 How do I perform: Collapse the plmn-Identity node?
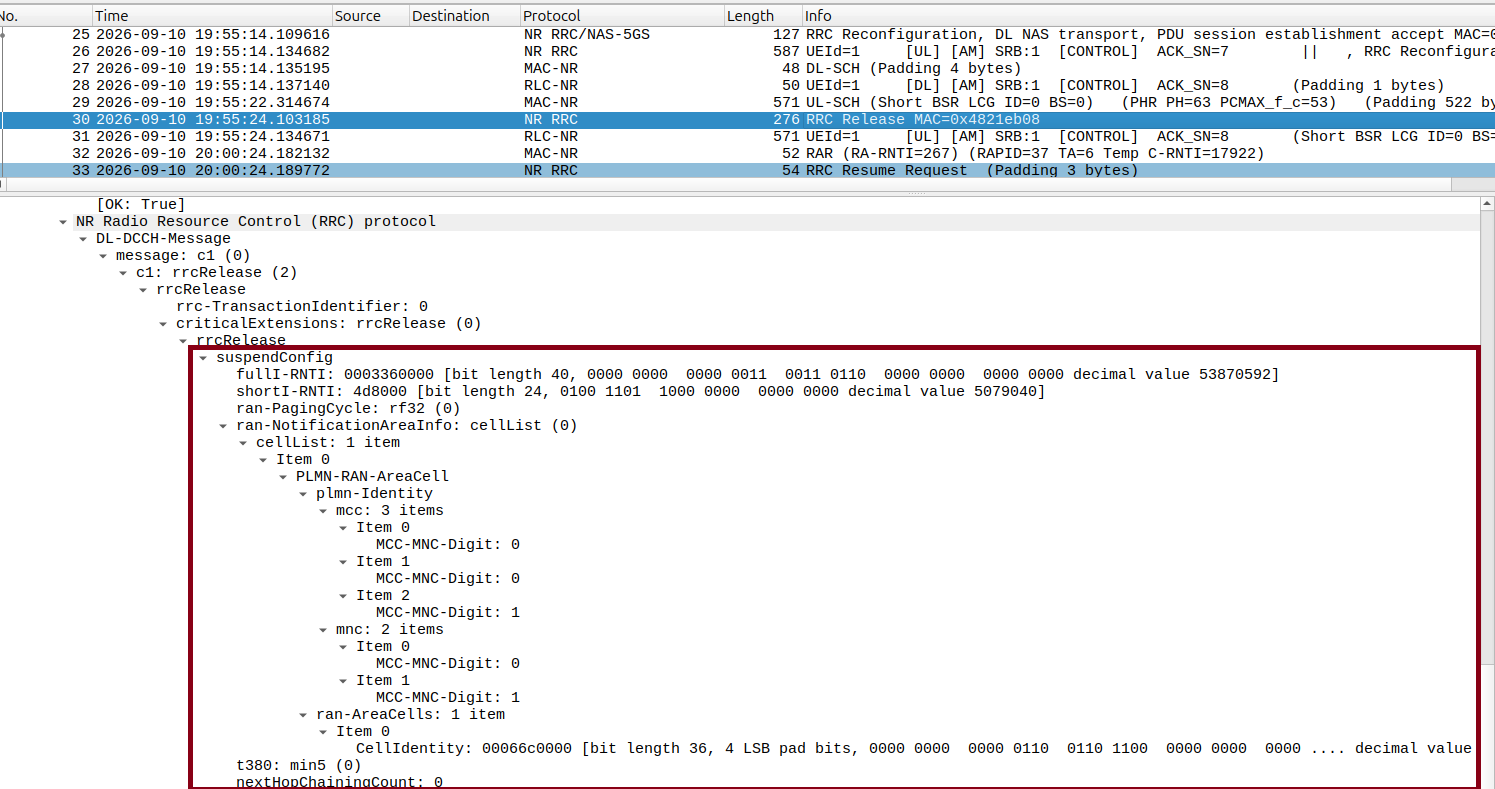click(304, 494)
